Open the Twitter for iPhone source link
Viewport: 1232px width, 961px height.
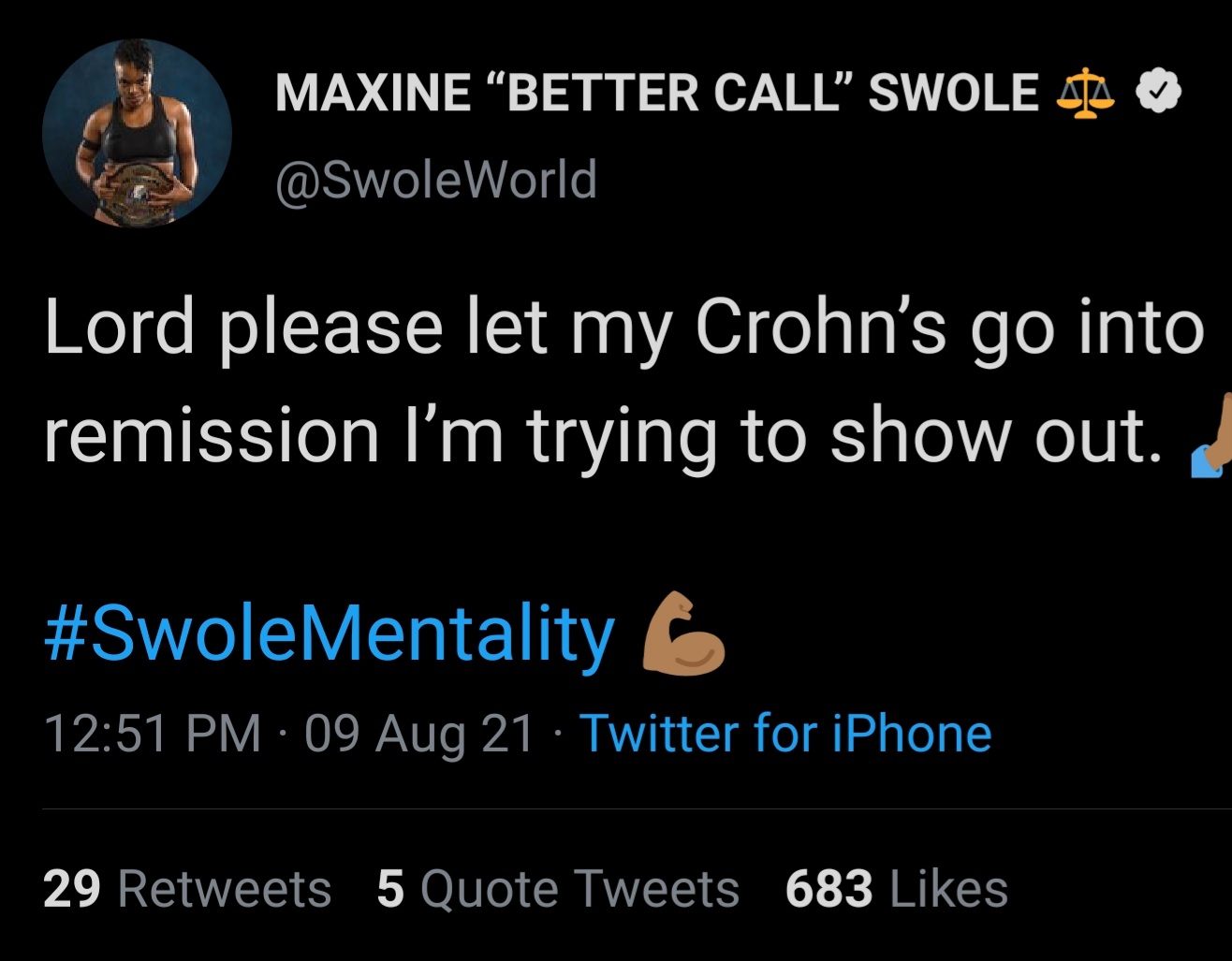point(785,733)
